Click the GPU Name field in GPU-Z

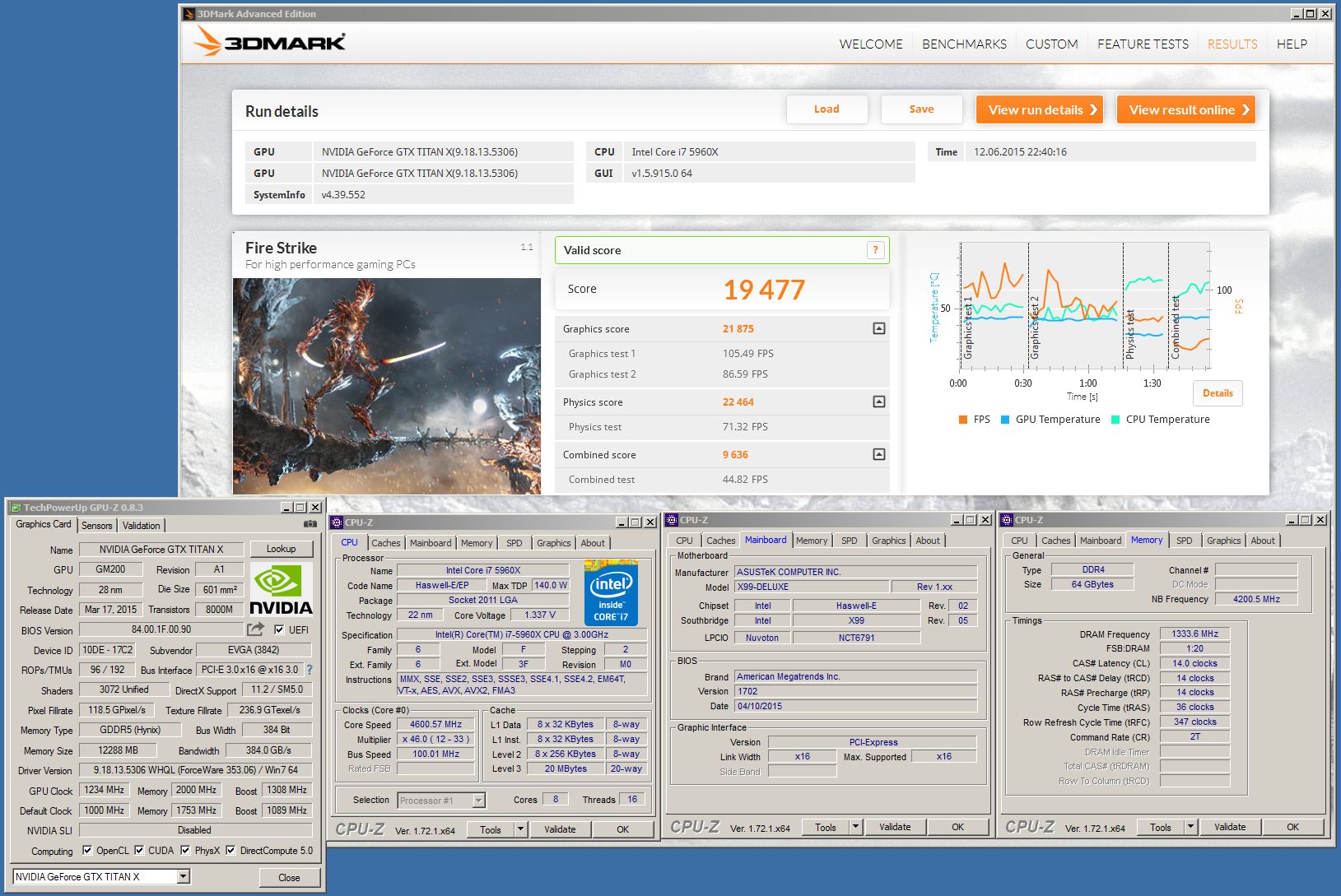click(162, 549)
